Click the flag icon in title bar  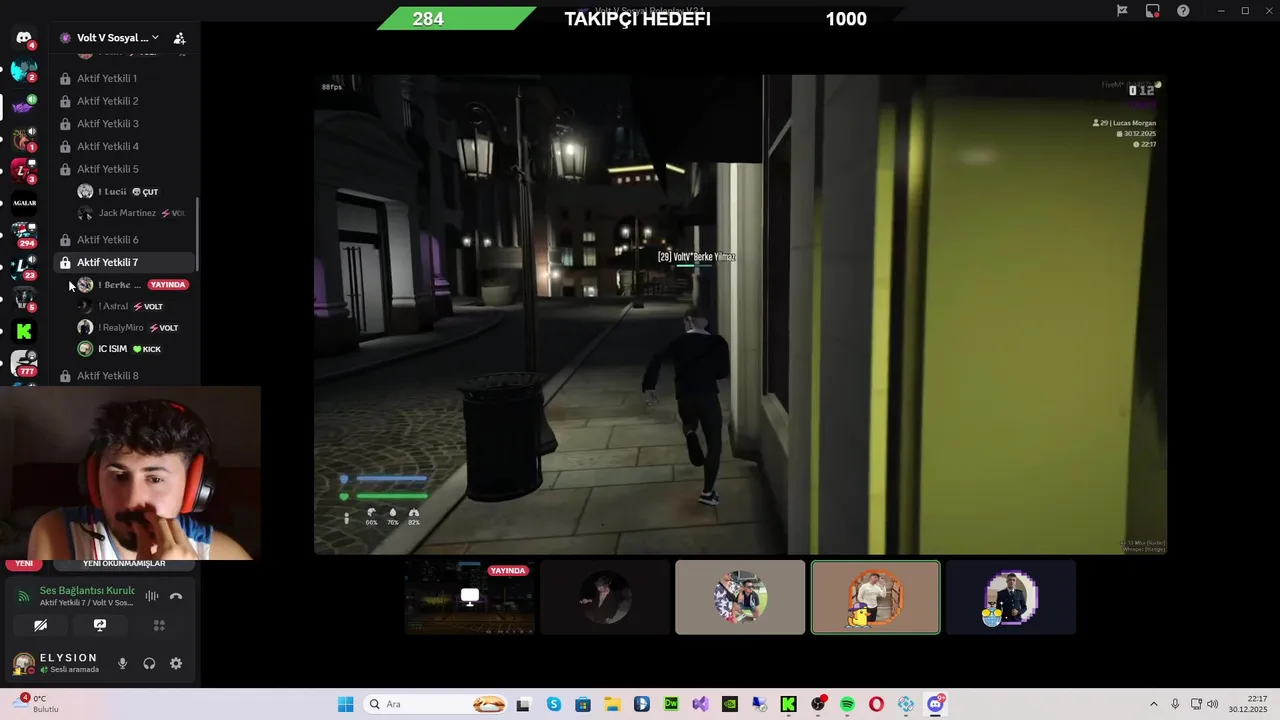point(1122,11)
